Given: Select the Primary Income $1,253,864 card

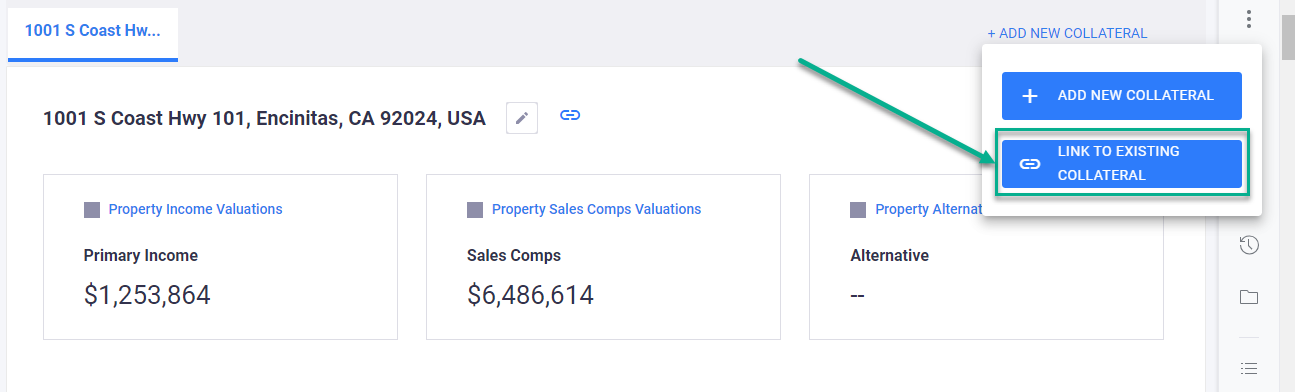Looking at the screenshot, I should point(220,257).
